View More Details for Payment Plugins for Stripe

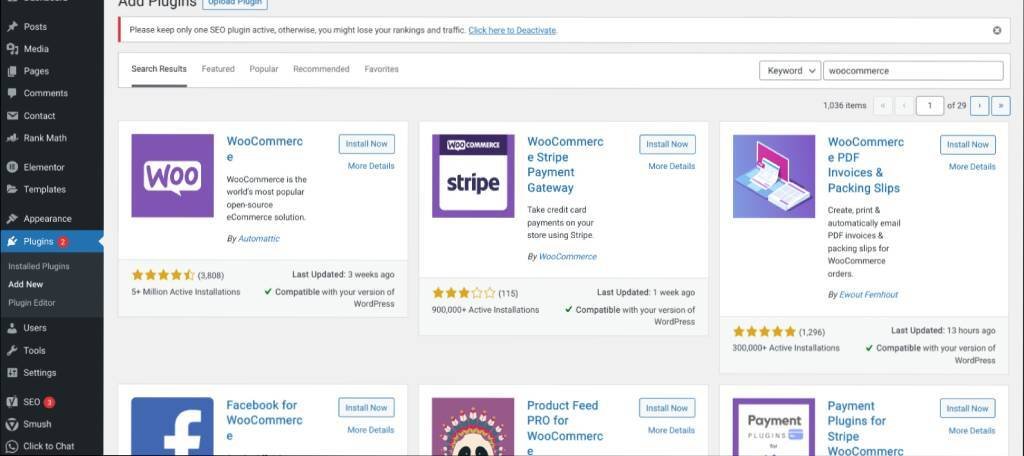tap(972, 431)
